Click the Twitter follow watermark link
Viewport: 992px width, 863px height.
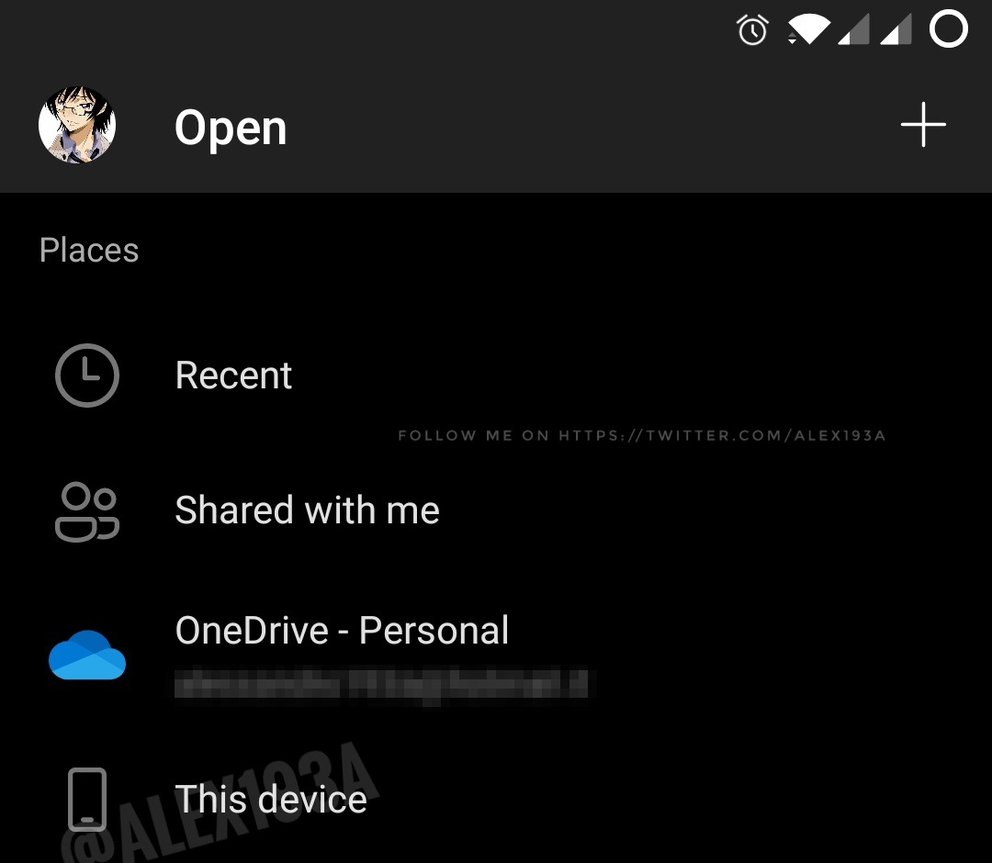tap(642, 435)
